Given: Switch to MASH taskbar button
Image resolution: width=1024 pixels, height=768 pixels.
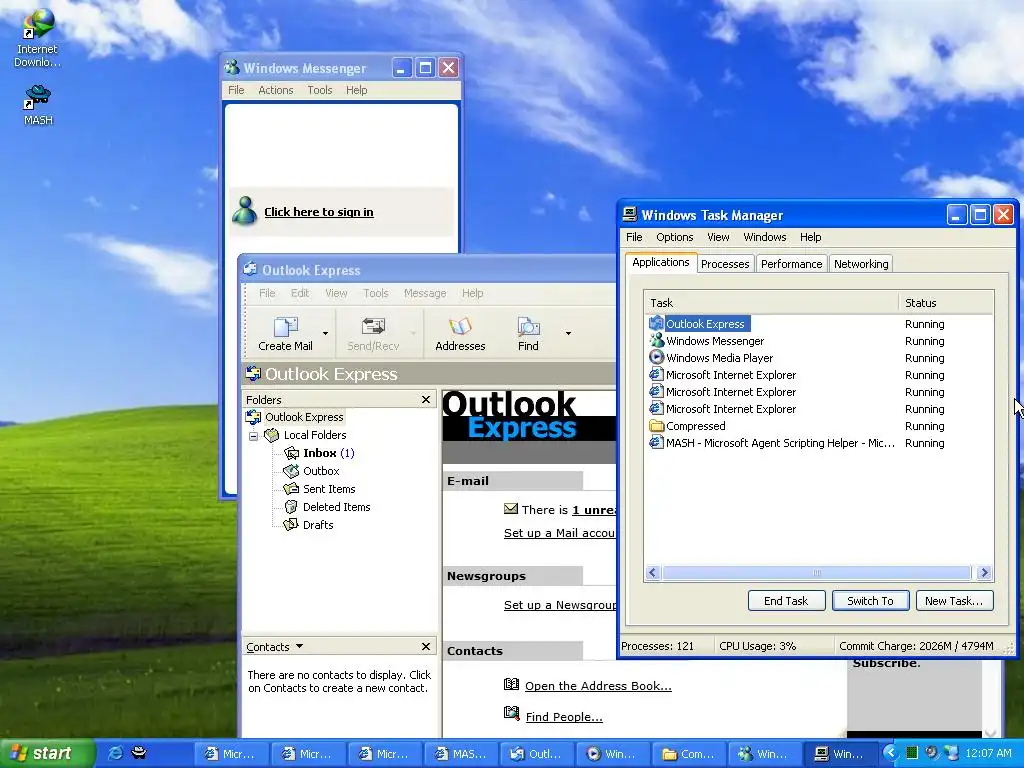Looking at the screenshot, I should click(460, 754).
